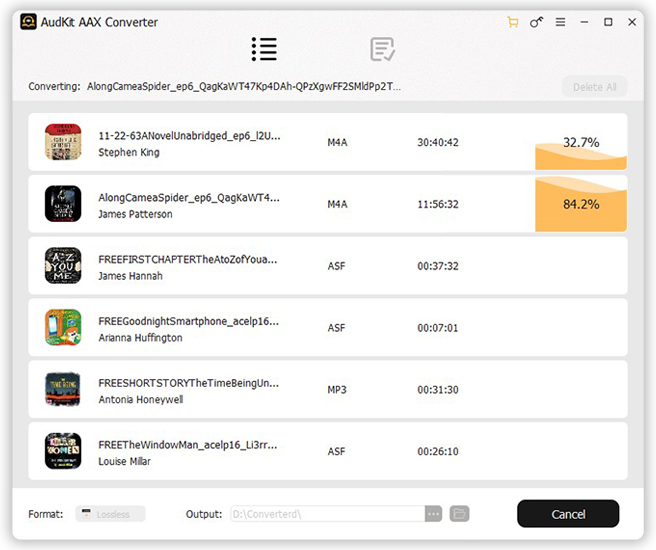
Task: Click ASF format of James Hannah row
Action: coord(336,266)
